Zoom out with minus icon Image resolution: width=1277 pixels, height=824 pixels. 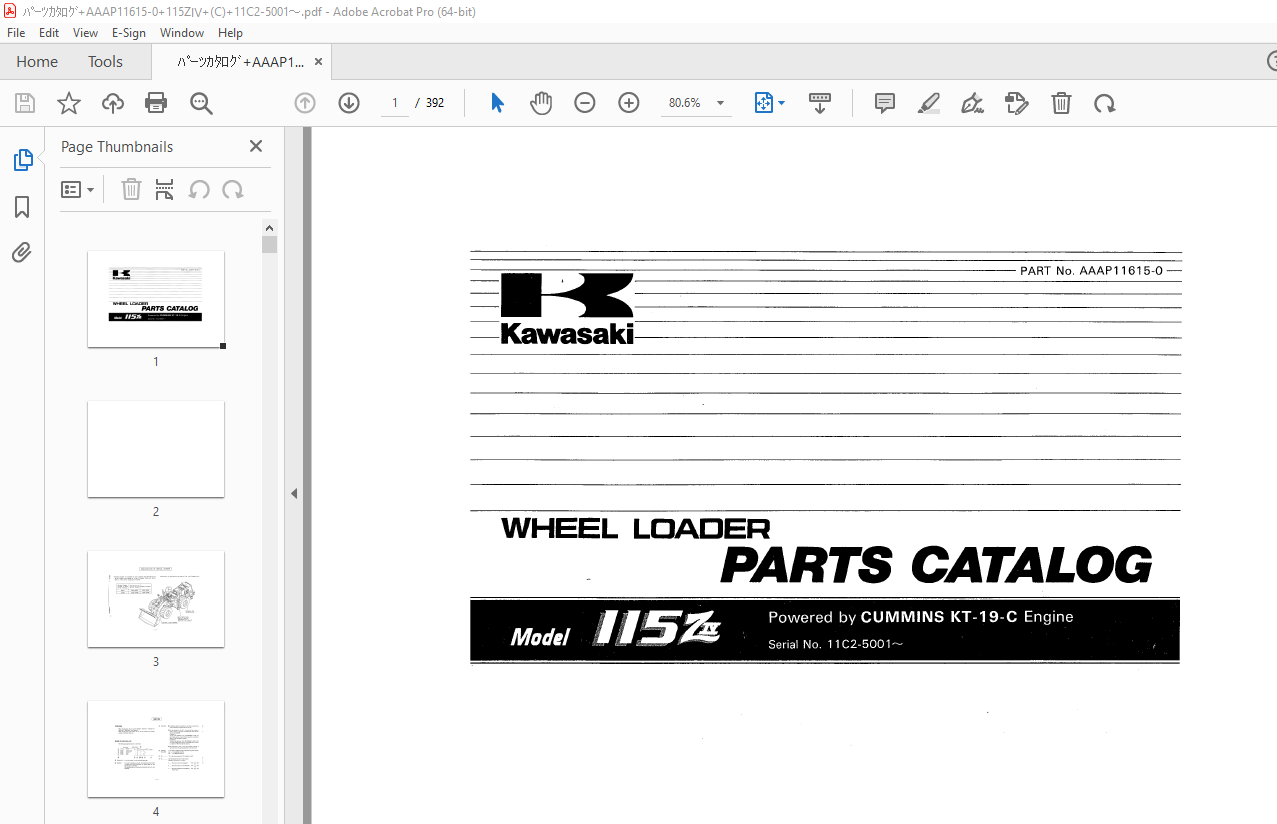(x=585, y=103)
